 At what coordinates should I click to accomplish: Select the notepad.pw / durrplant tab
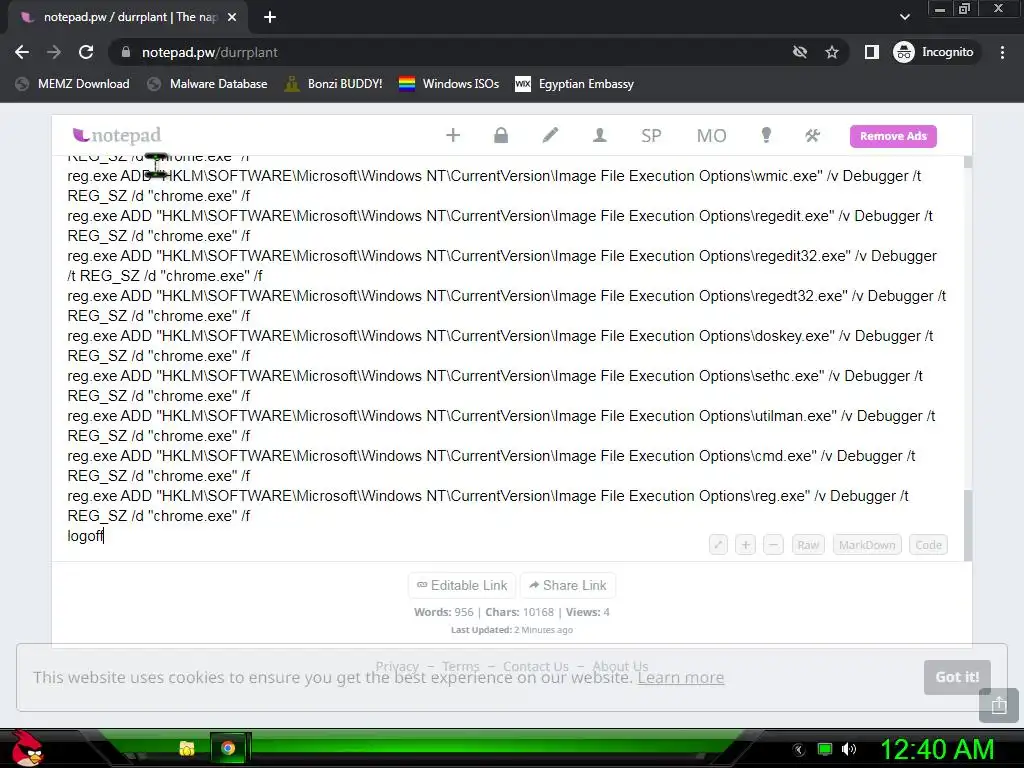pyautogui.click(x=127, y=17)
